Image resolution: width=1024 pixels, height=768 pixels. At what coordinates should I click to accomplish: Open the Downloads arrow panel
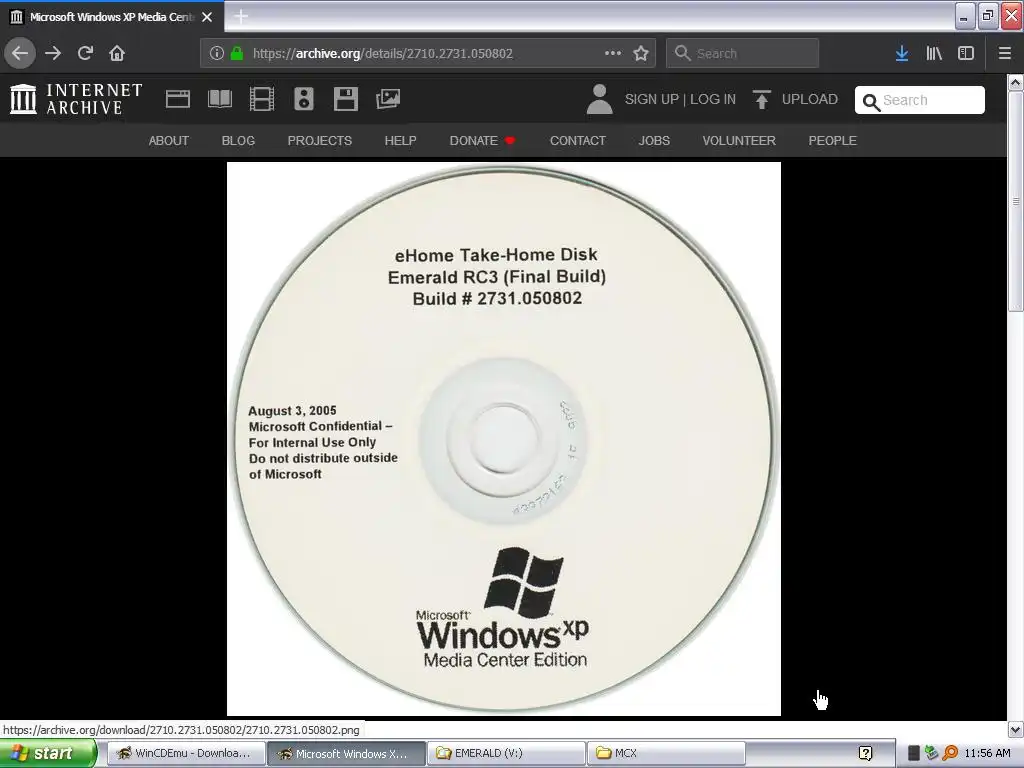902,53
